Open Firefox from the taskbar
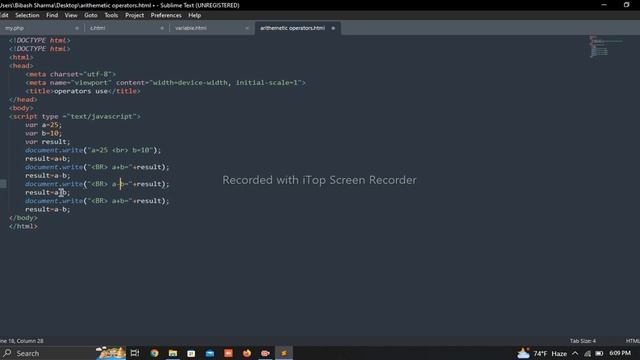Image resolution: width=640 pixels, height=360 pixels. point(247,353)
